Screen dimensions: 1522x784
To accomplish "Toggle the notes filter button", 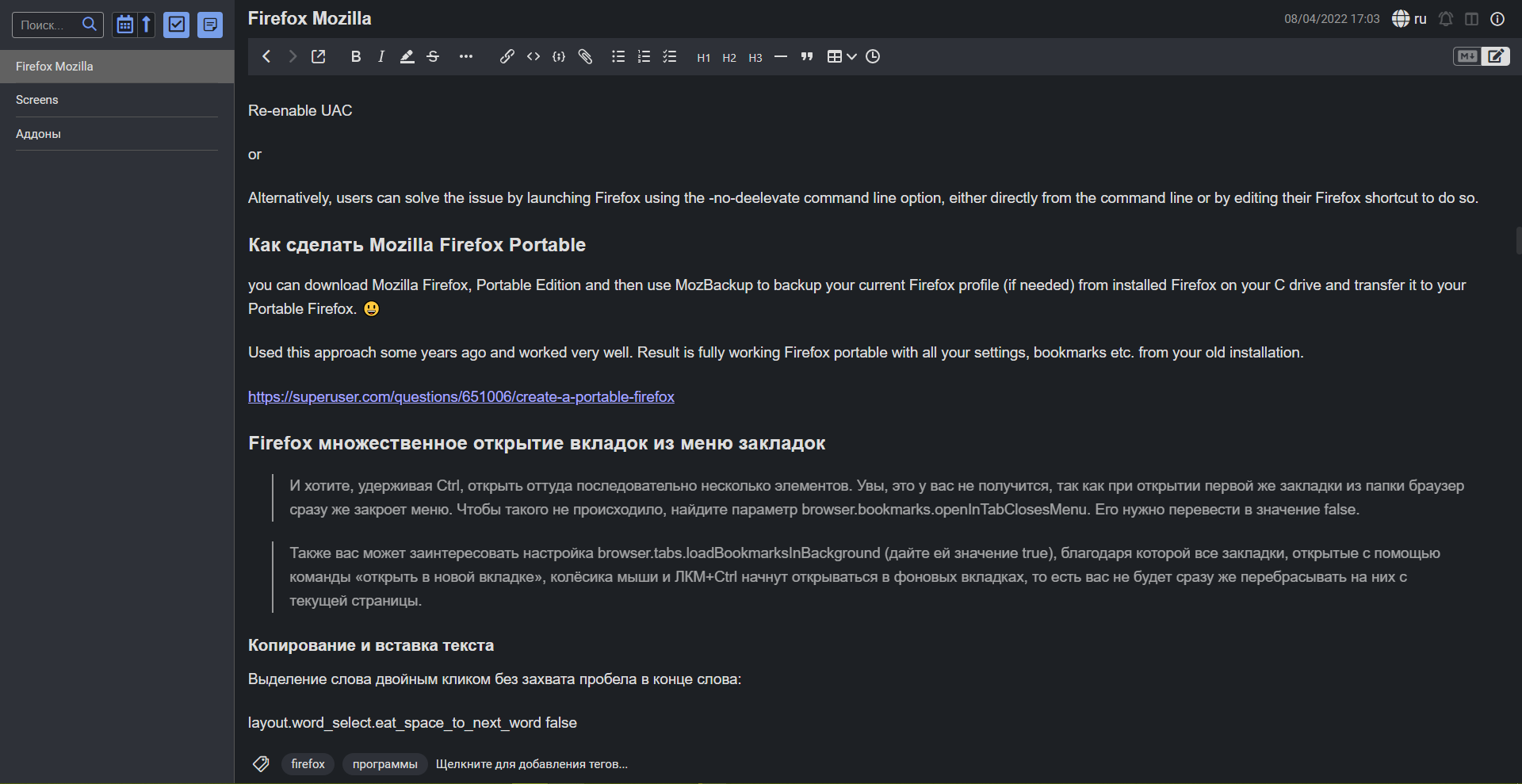I will click(x=210, y=25).
